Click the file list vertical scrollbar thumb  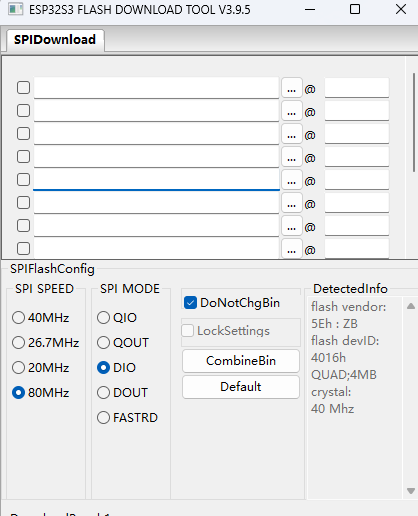414,123
